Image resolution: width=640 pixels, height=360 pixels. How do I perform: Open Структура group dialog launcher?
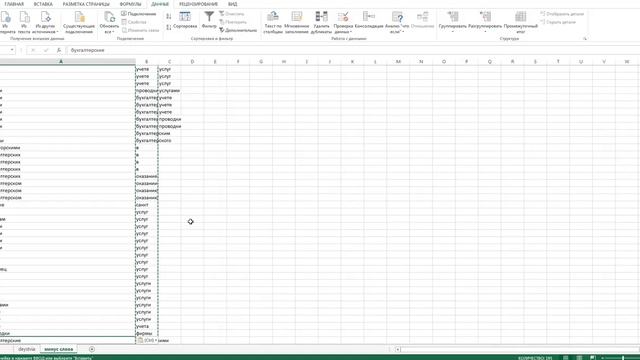coord(584,39)
